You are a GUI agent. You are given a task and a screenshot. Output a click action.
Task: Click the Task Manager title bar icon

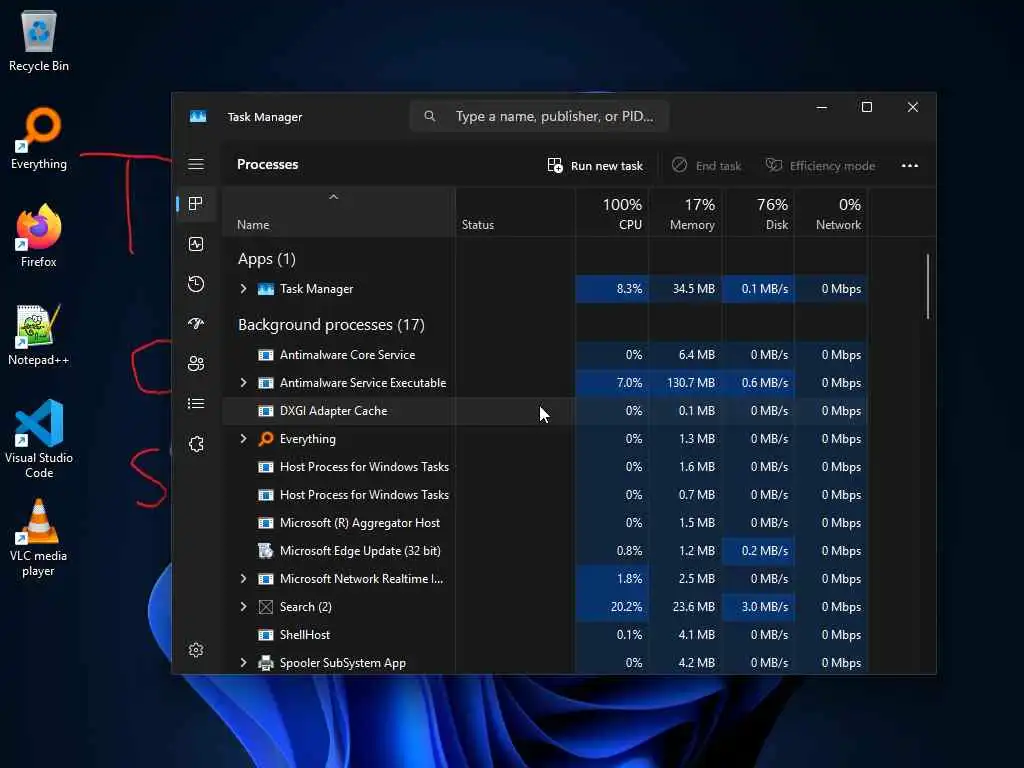198,116
